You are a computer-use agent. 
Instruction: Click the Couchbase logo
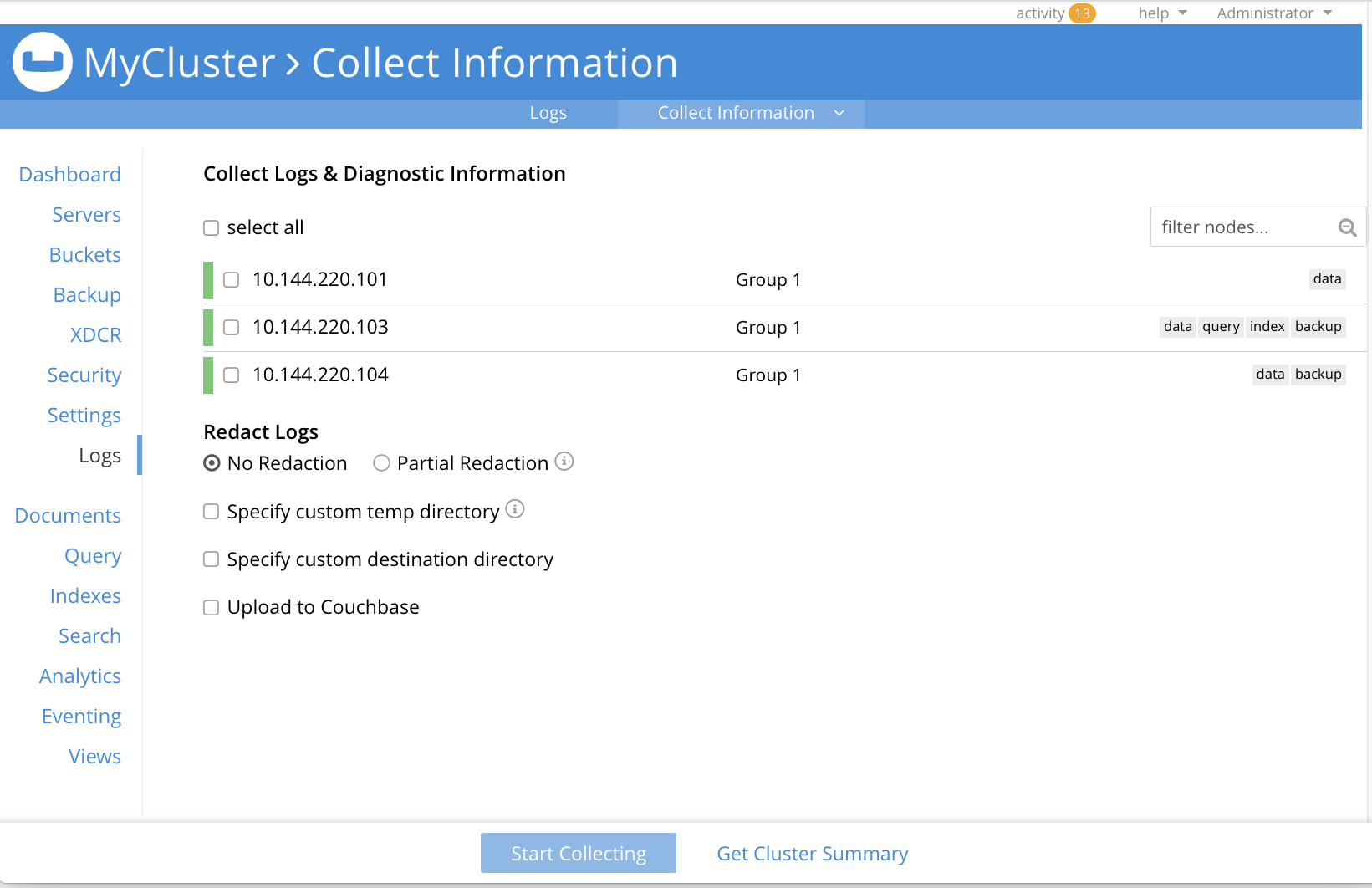pos(42,60)
